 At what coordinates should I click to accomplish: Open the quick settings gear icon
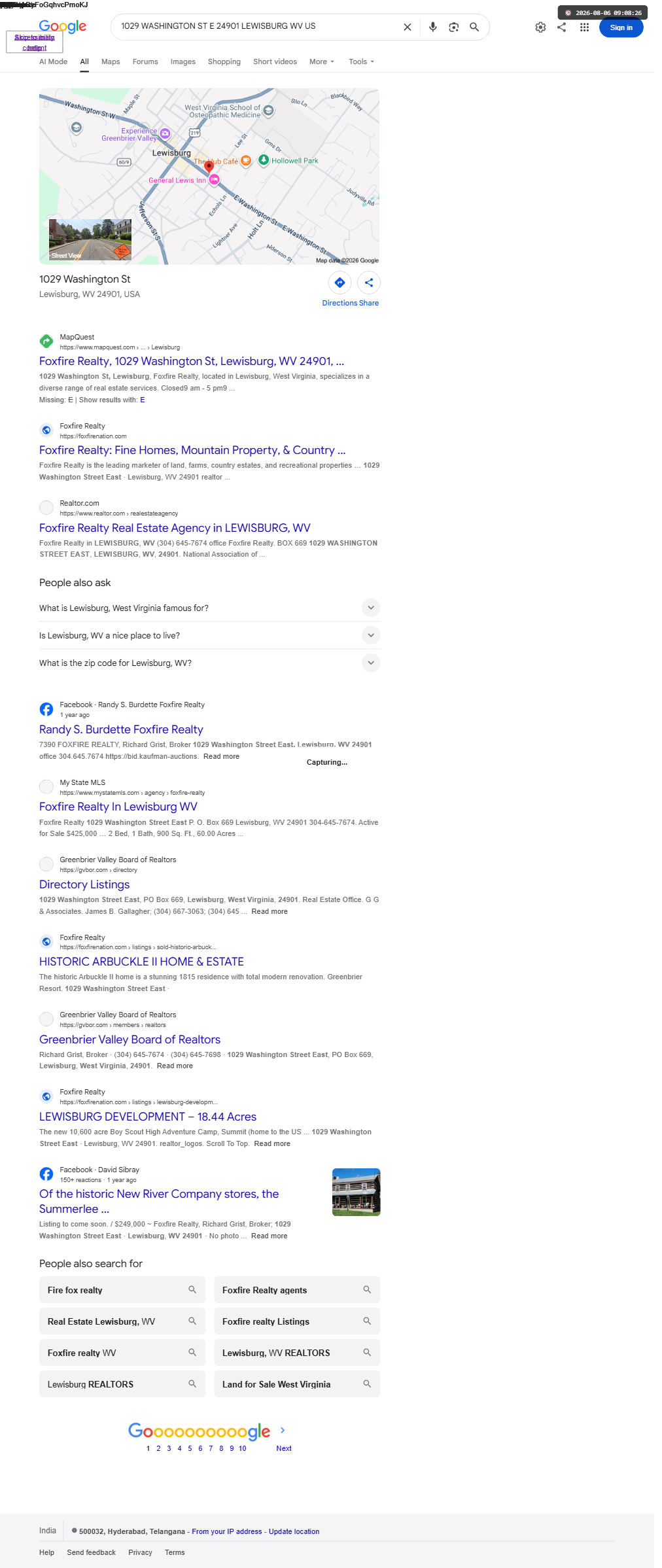click(540, 27)
